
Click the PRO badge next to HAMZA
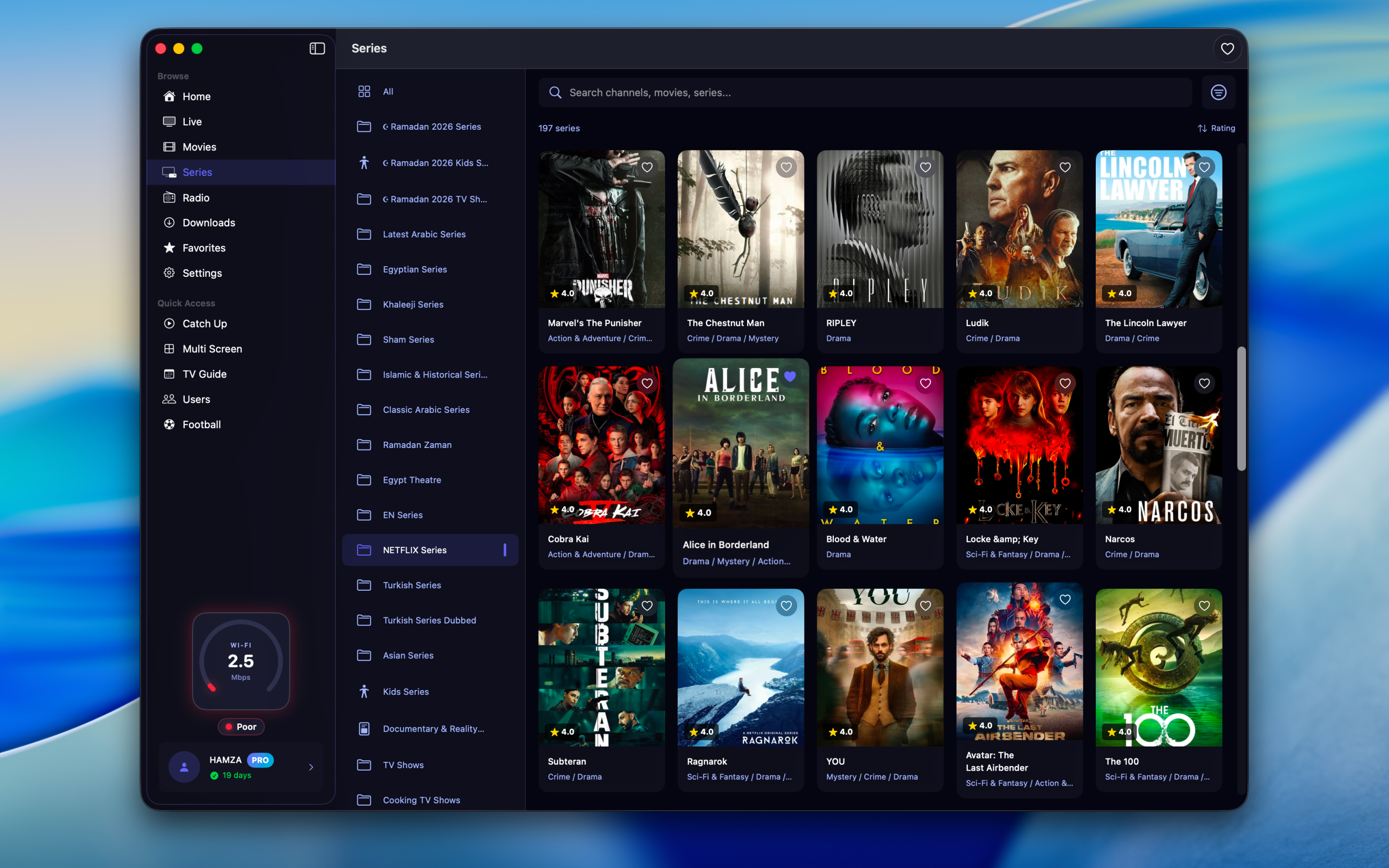(x=260, y=759)
